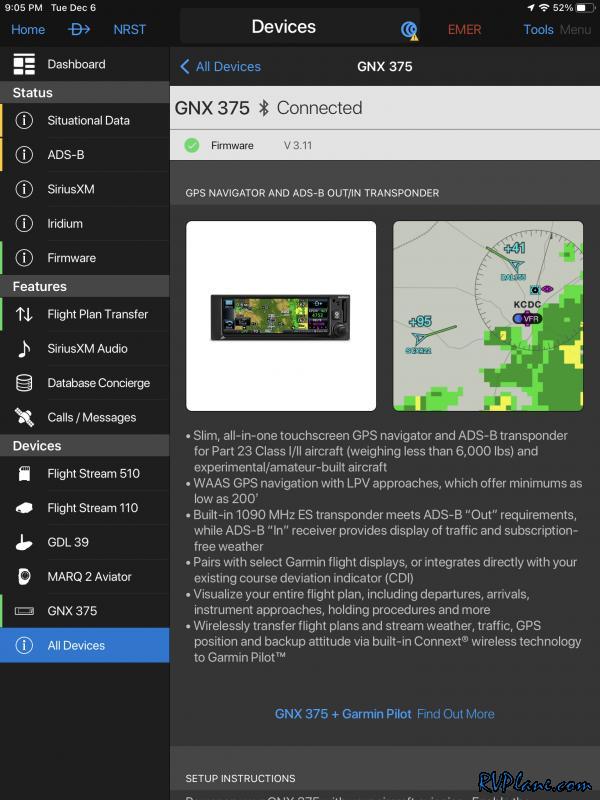Tap the SETUP INSTRUCTIONS heading

240,779
